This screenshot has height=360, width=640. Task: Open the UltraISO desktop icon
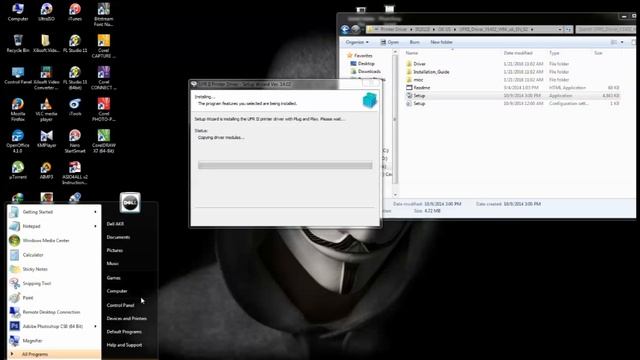pyautogui.click(x=46, y=12)
